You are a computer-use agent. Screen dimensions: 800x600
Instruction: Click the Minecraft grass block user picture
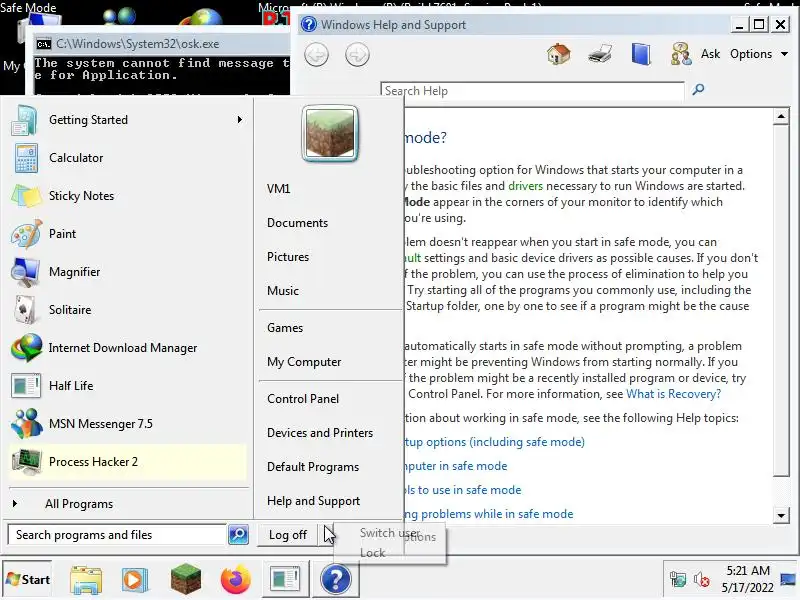click(x=330, y=133)
